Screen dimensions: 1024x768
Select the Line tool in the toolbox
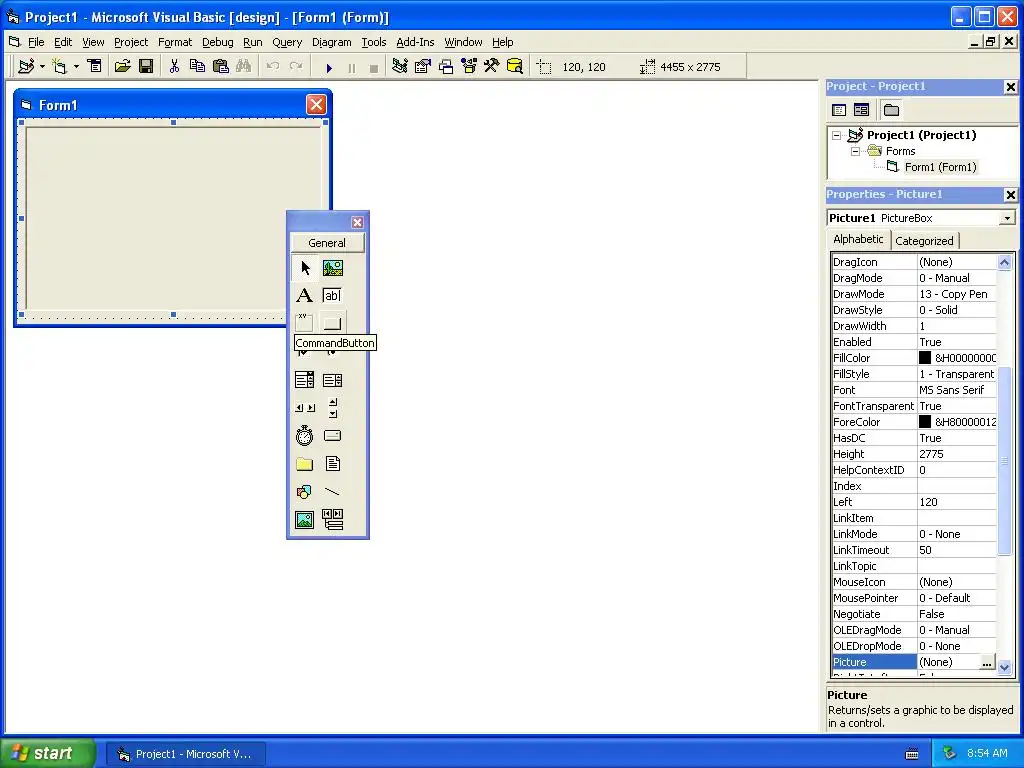click(332, 492)
